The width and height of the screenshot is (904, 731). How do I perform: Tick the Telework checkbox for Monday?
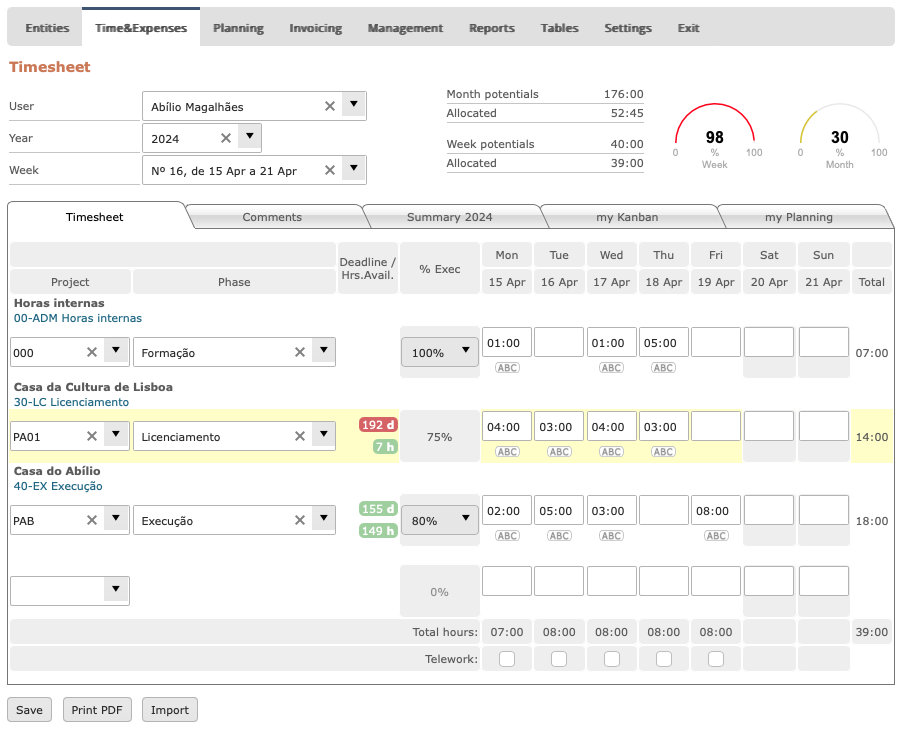pos(507,659)
